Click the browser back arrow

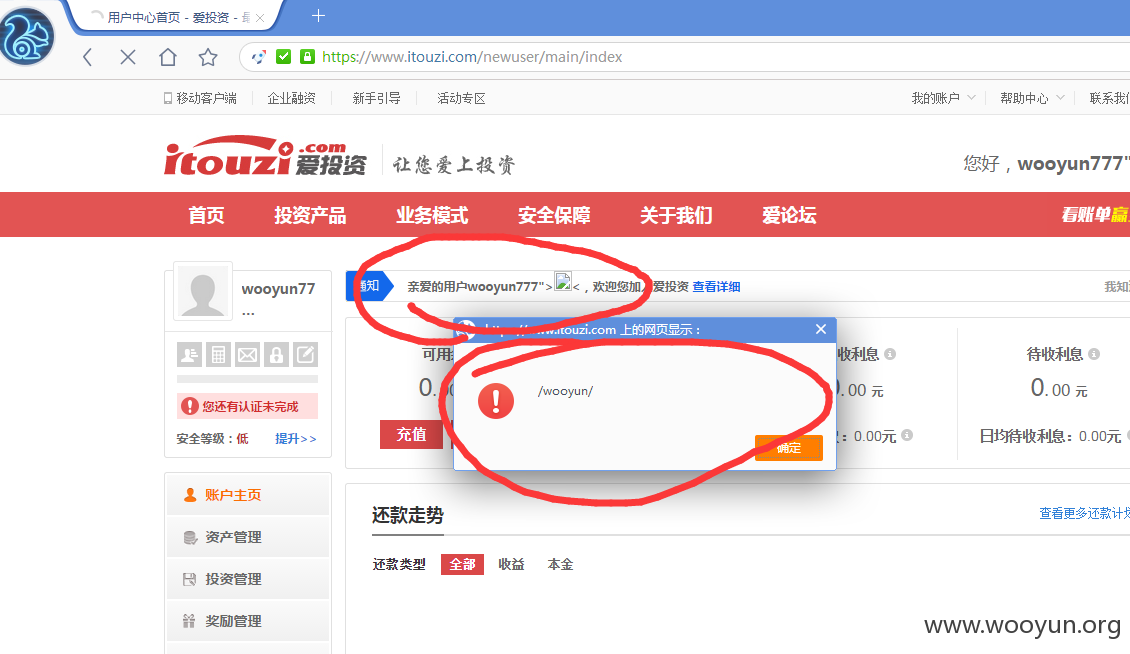[x=87, y=57]
